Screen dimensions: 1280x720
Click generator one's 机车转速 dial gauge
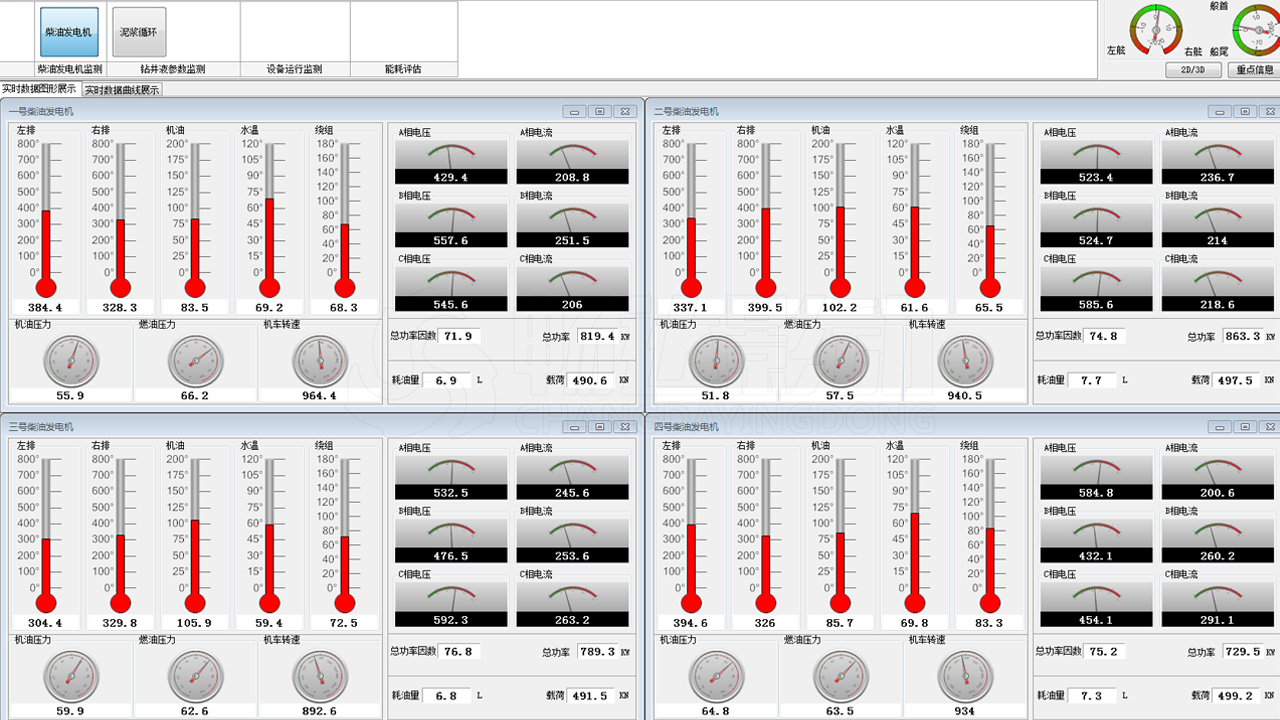tap(320, 361)
